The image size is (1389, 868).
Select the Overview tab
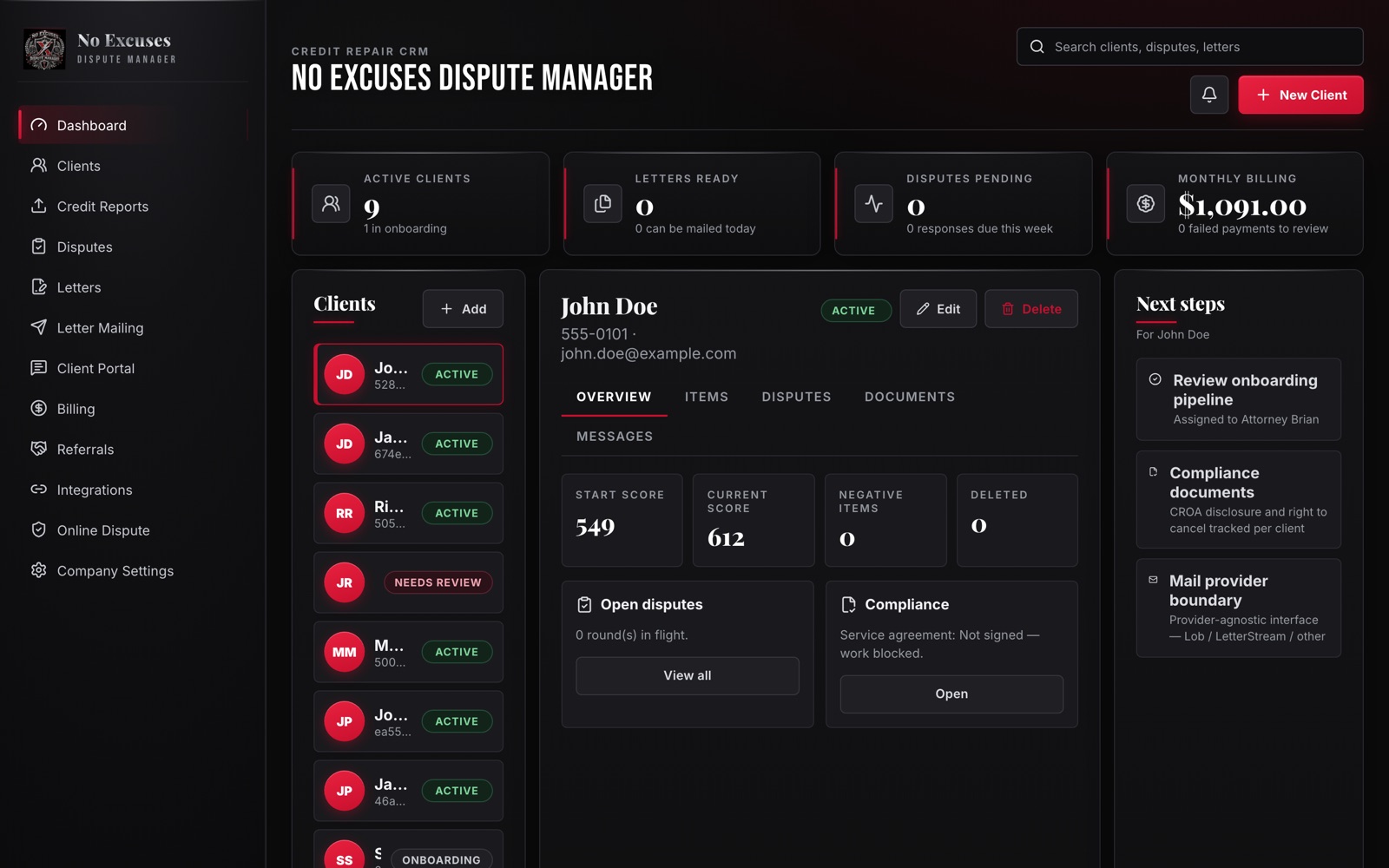614,397
